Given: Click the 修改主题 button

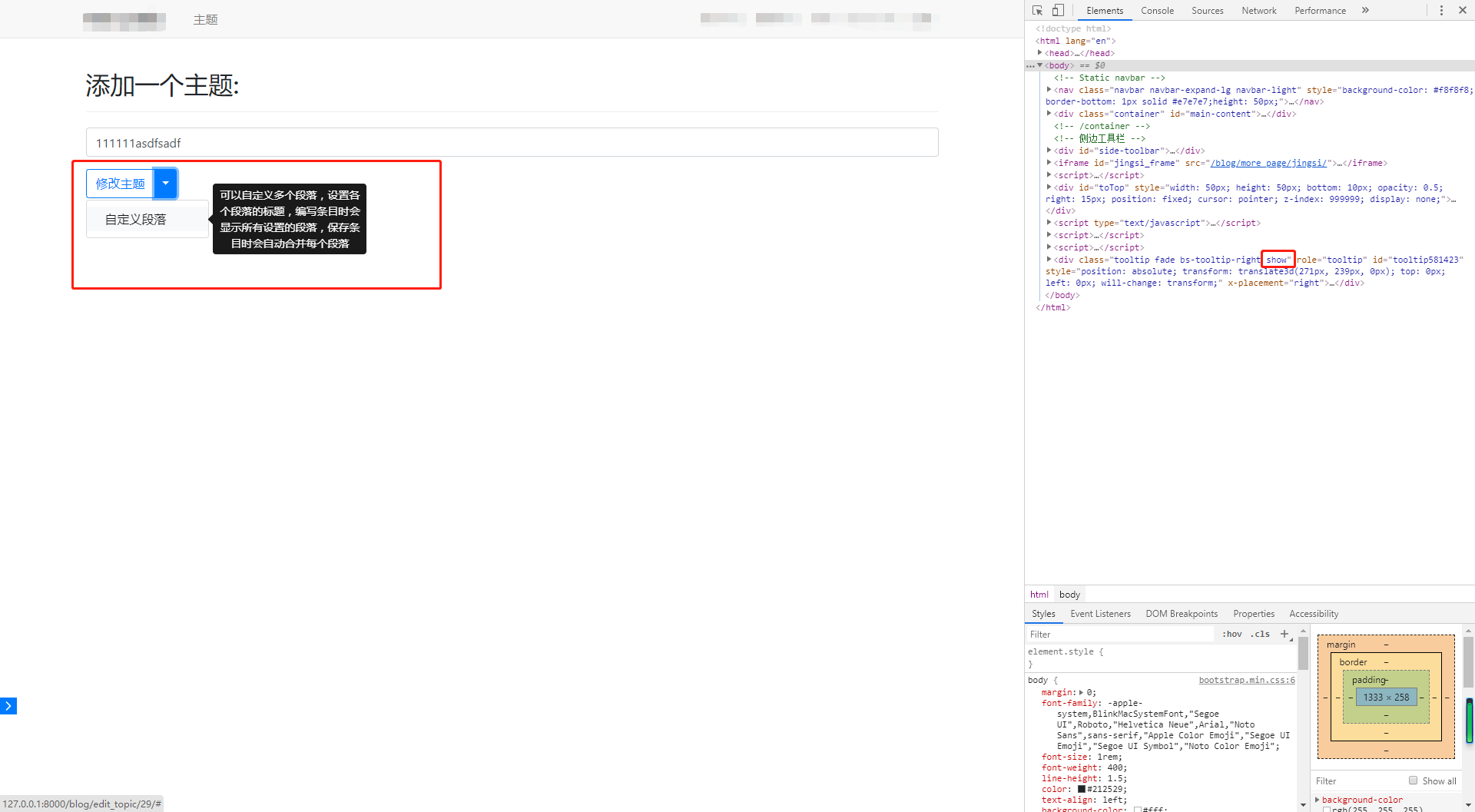Looking at the screenshot, I should [x=121, y=183].
